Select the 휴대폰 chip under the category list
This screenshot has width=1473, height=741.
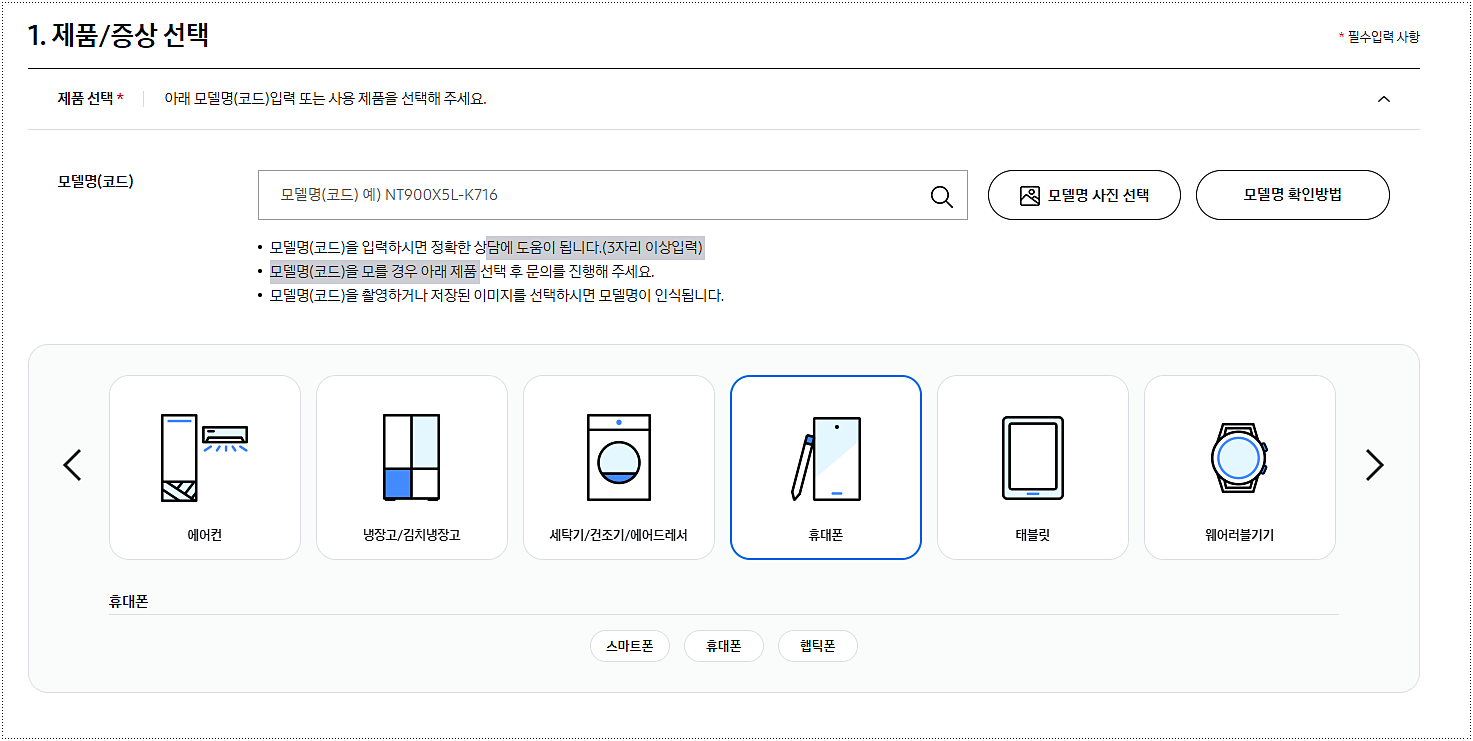click(723, 646)
